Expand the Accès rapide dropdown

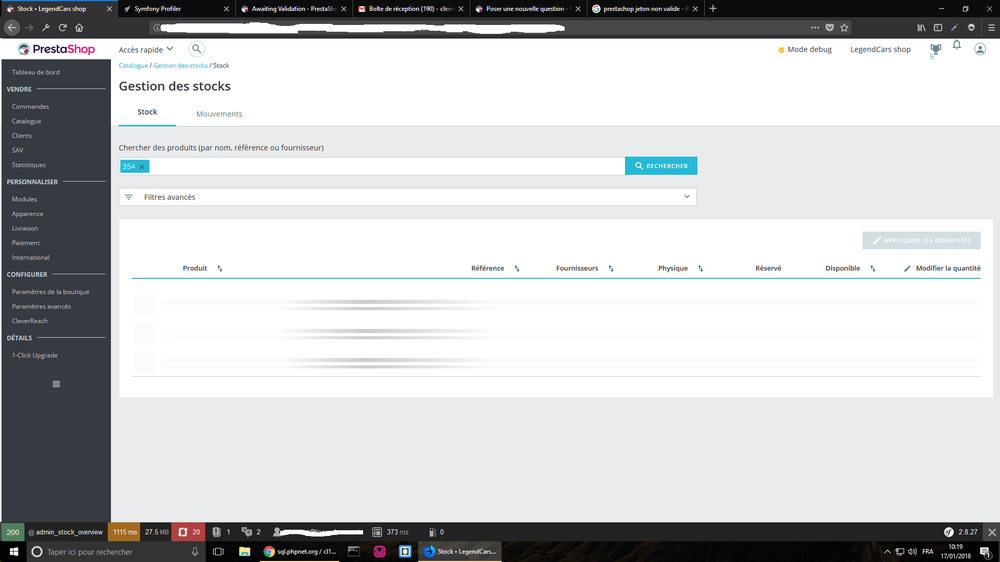[x=146, y=50]
